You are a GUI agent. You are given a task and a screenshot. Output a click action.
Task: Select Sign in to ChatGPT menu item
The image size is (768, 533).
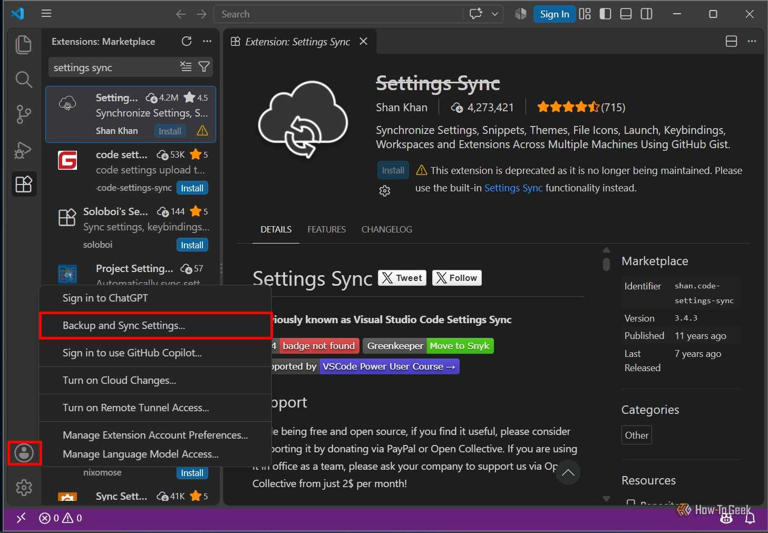[155, 298]
